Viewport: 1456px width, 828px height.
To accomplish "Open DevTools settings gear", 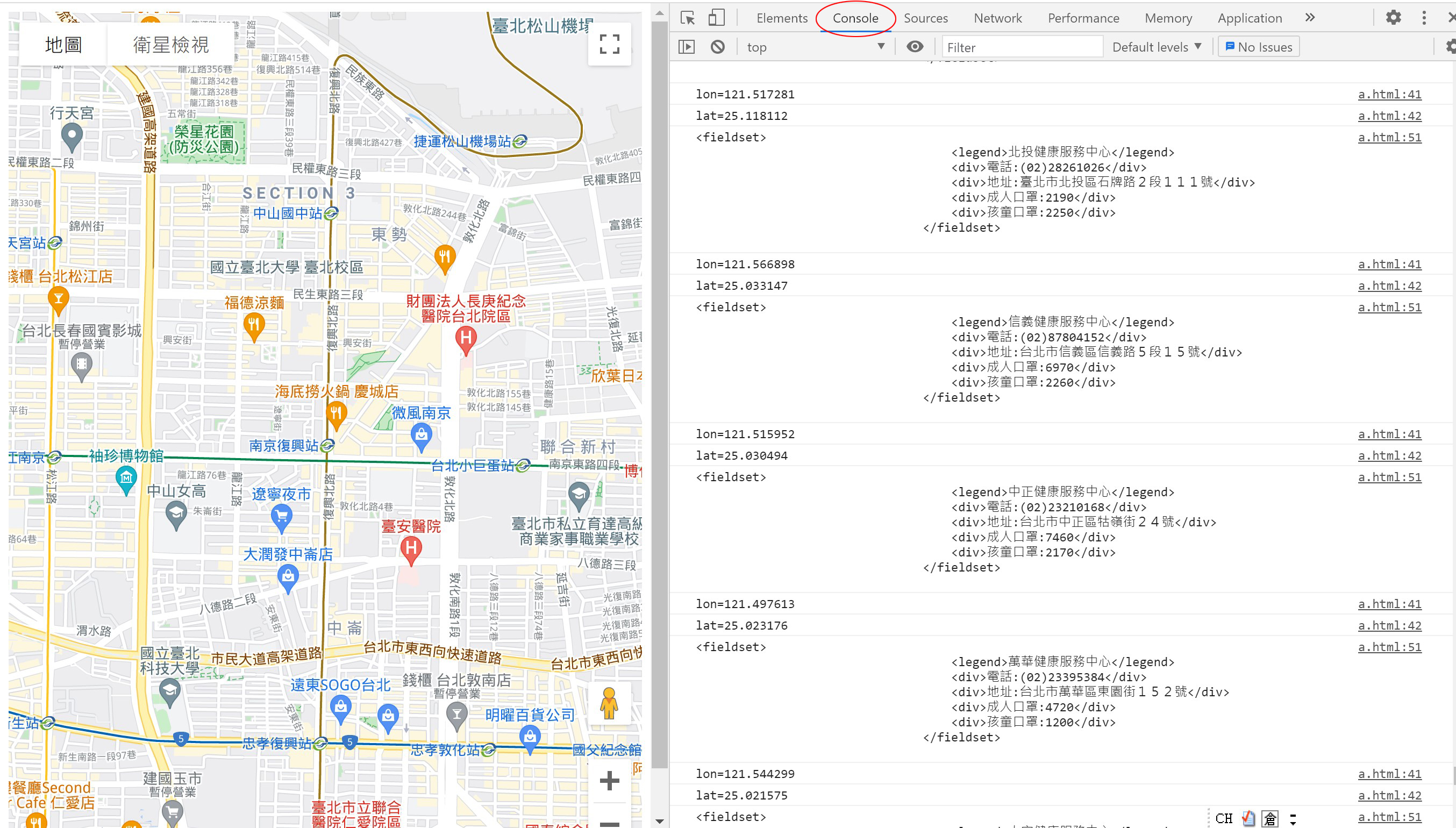I will pyautogui.click(x=1393, y=18).
